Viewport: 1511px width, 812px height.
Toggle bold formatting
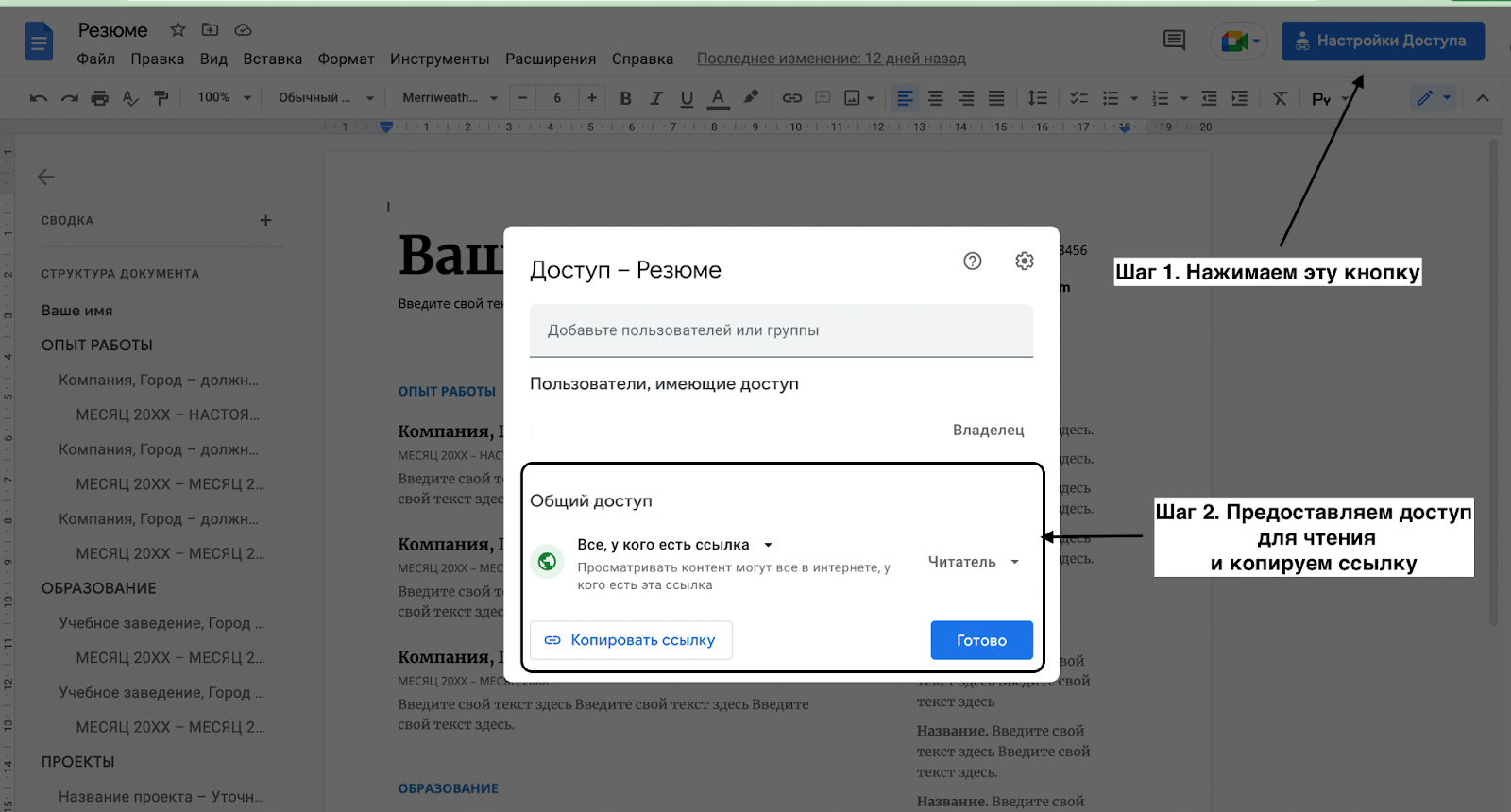pos(625,98)
